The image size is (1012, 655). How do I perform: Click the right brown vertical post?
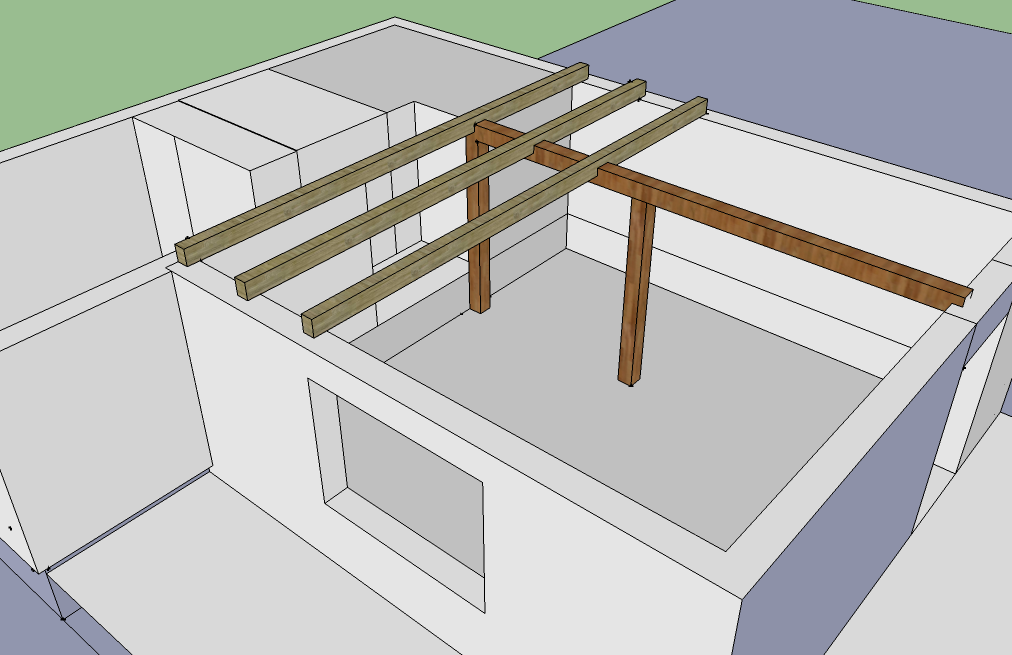coord(636,294)
